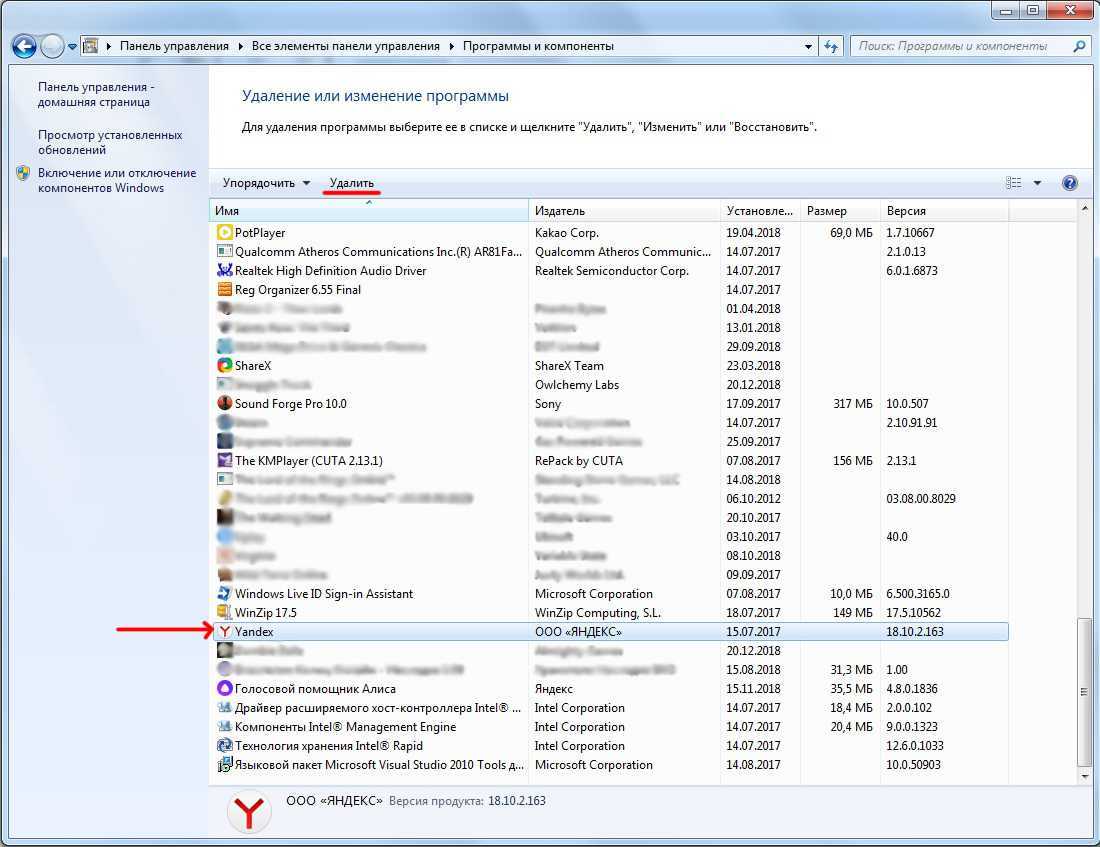This screenshot has height=847, width=1100.
Task: Click Программы и компоненты breadcrumb segment
Action: pos(538,46)
